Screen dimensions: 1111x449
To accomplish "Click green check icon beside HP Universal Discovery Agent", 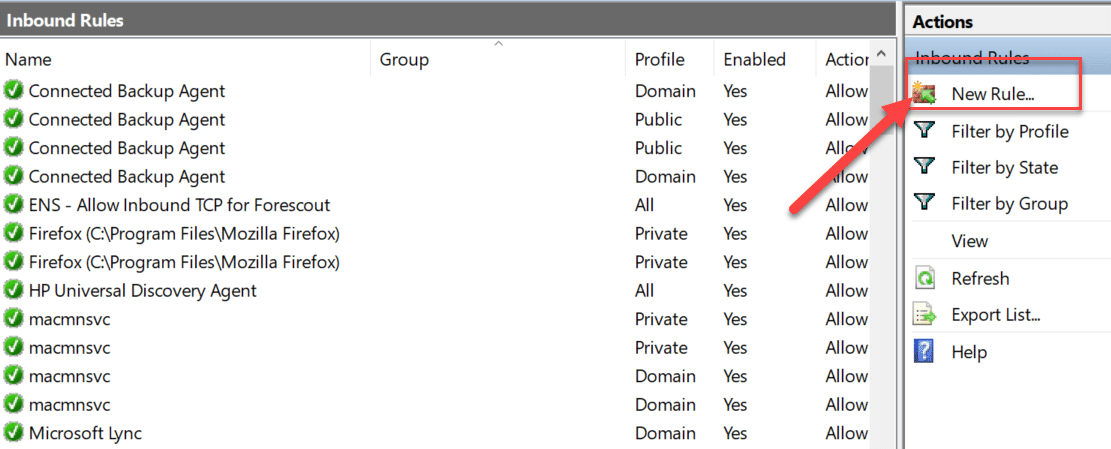I will 14,291.
